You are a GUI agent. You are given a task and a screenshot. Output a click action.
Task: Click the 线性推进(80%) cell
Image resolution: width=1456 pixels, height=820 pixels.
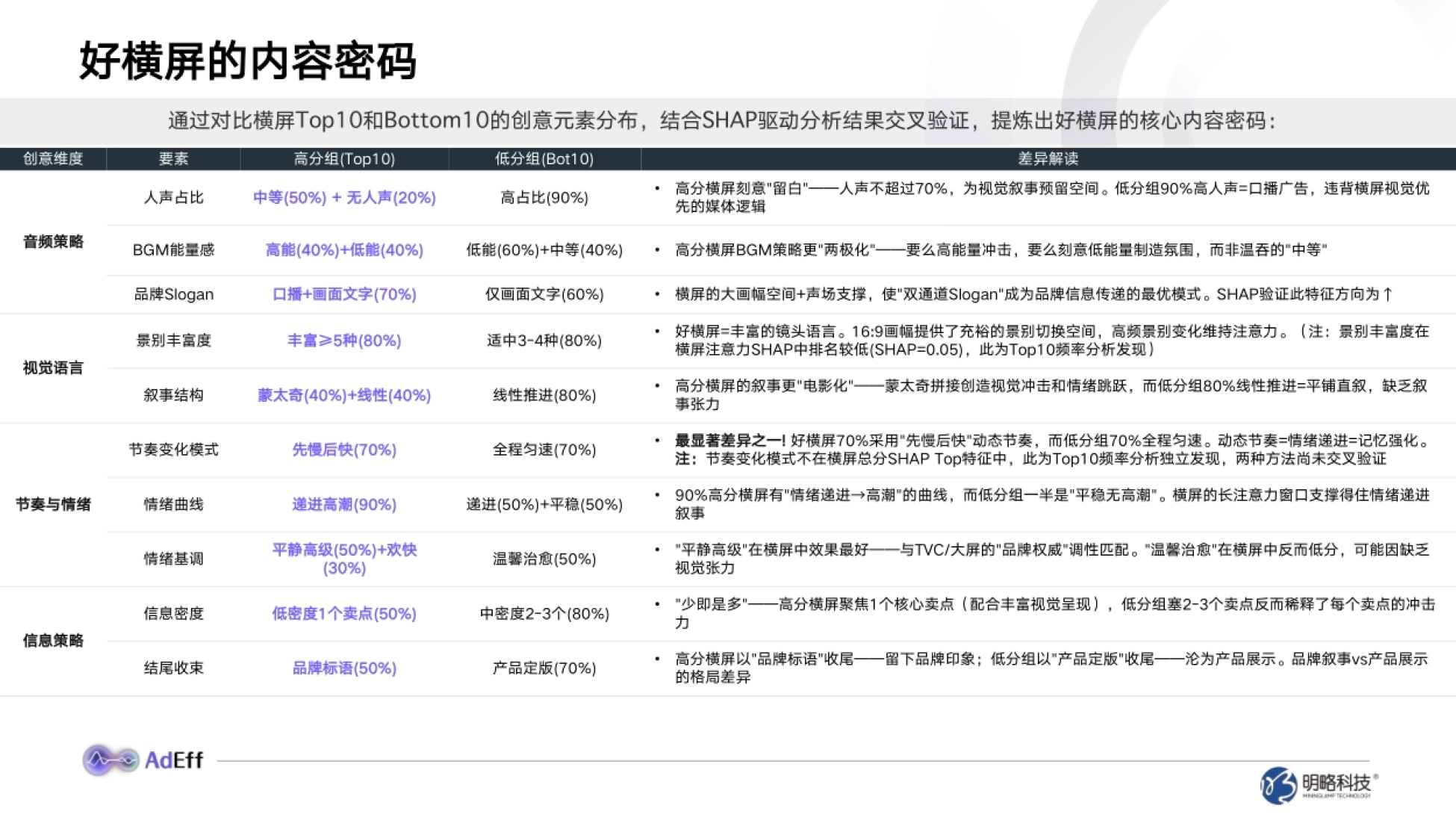(x=544, y=395)
